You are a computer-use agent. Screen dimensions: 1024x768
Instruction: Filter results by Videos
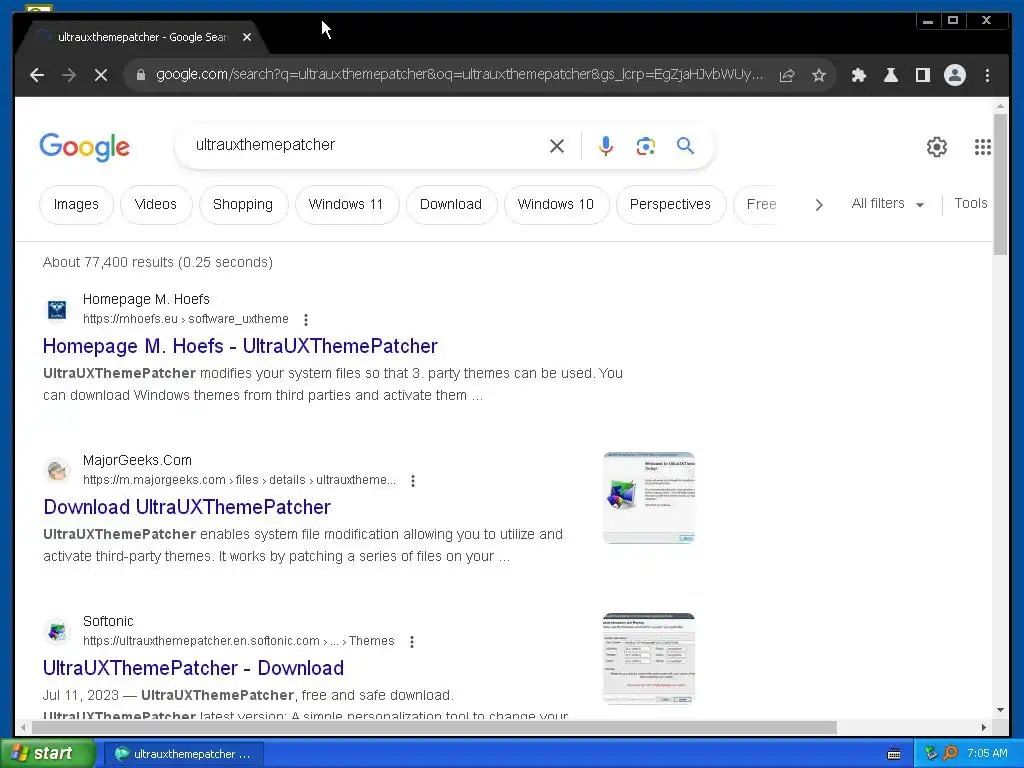click(155, 204)
